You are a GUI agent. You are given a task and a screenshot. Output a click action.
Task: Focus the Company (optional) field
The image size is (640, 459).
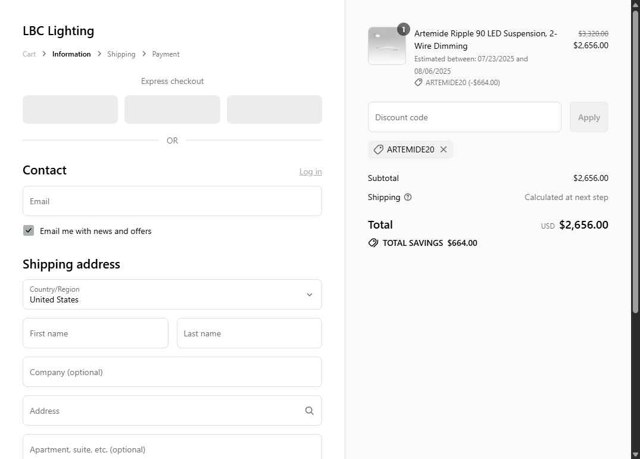(172, 372)
